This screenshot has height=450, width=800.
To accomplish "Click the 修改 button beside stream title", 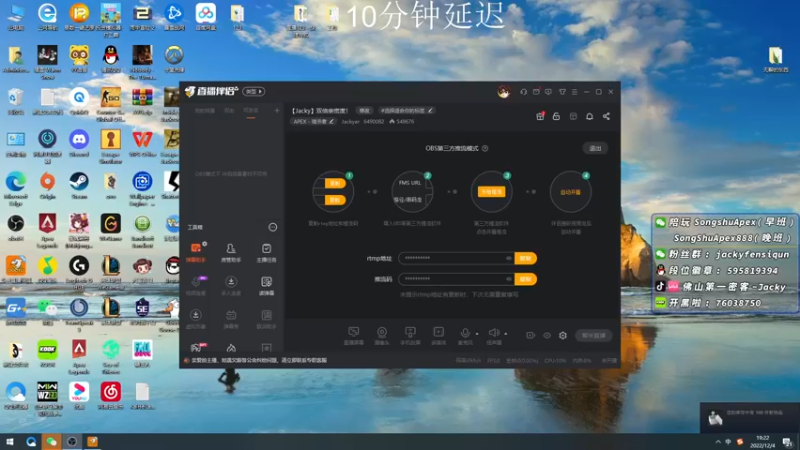I will pyautogui.click(x=364, y=111).
